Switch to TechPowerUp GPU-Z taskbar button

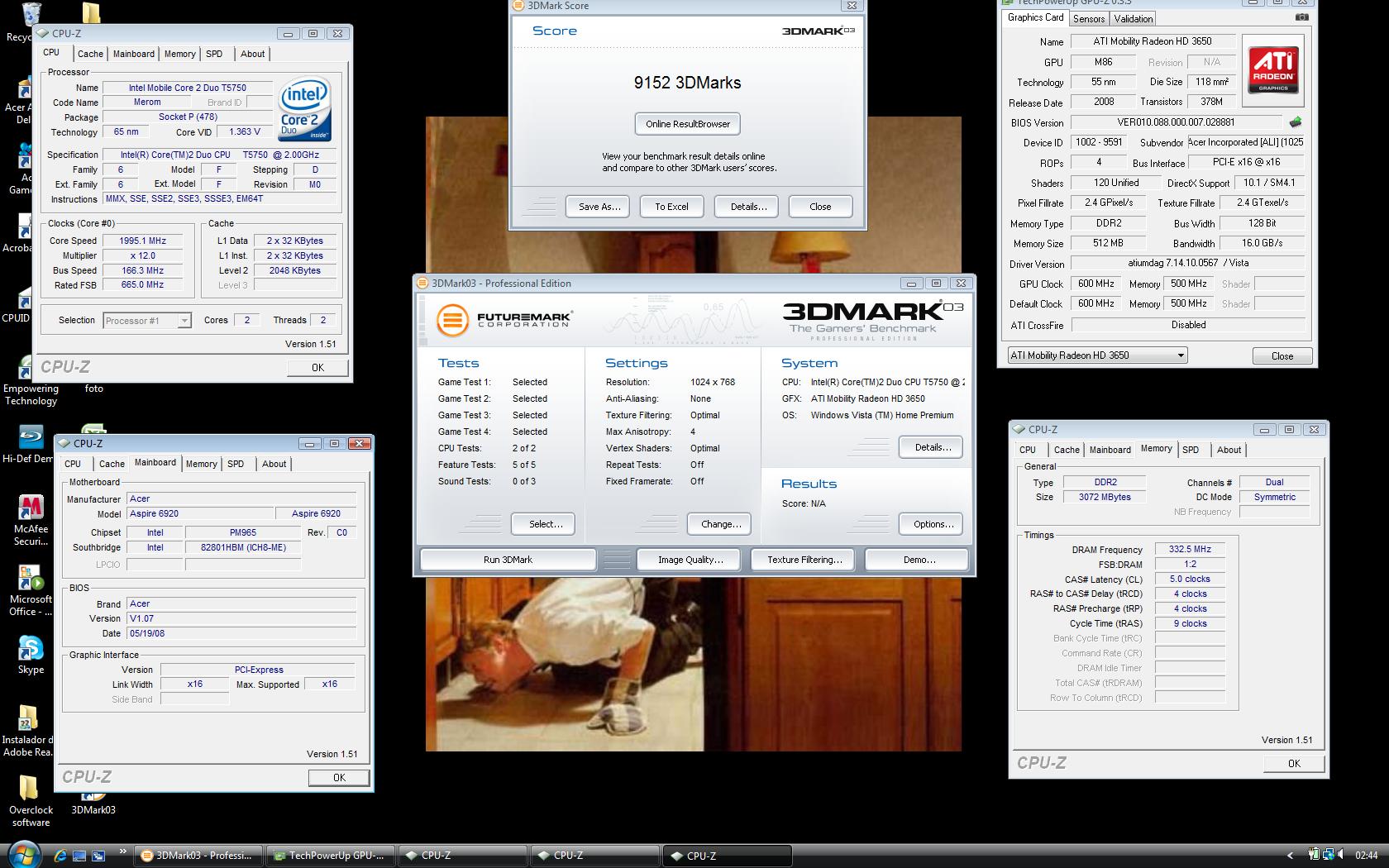coord(331,856)
